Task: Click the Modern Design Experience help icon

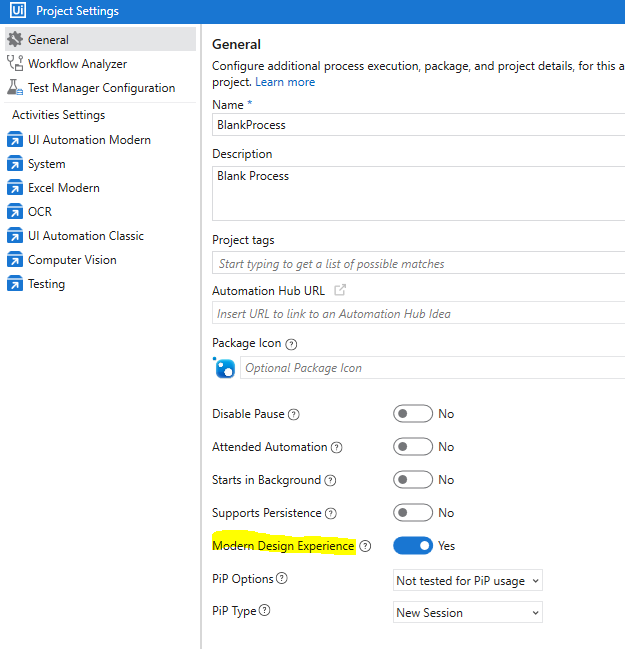Action: click(365, 546)
